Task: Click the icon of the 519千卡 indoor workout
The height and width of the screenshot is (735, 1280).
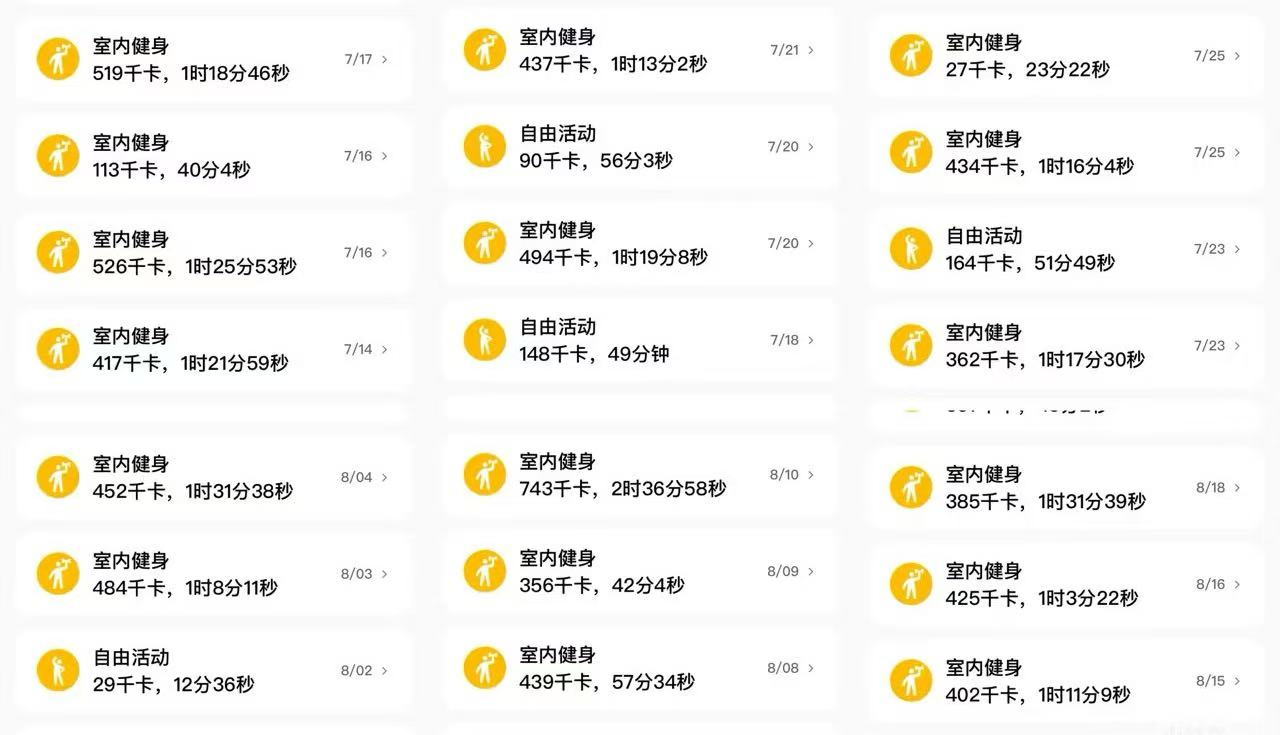Action: pyautogui.click(x=58, y=59)
